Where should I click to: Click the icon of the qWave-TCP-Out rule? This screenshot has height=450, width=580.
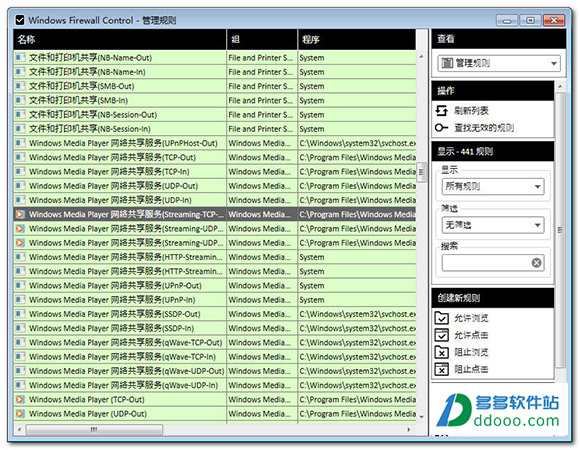click(20, 342)
